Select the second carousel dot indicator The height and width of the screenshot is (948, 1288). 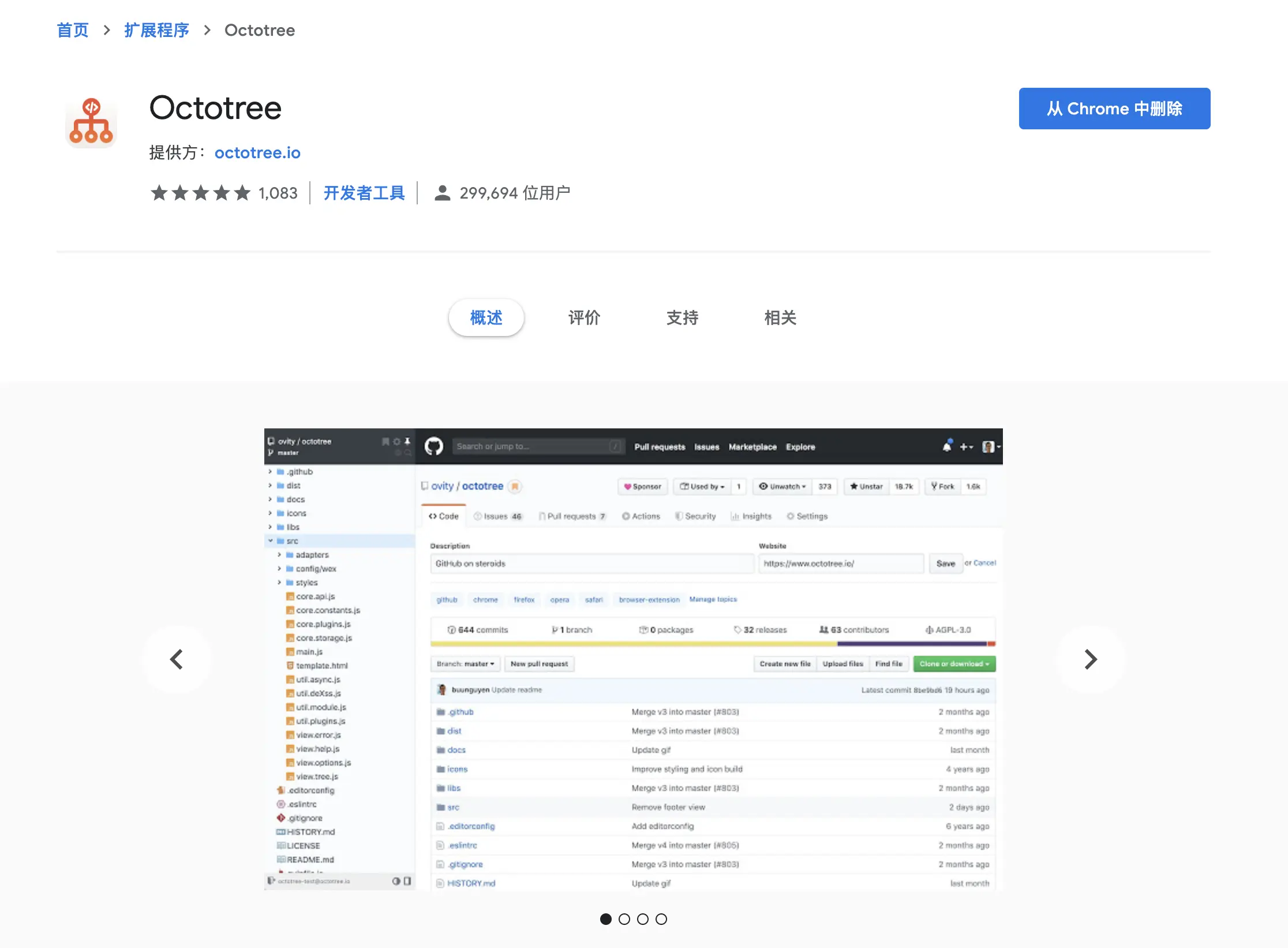tap(624, 919)
